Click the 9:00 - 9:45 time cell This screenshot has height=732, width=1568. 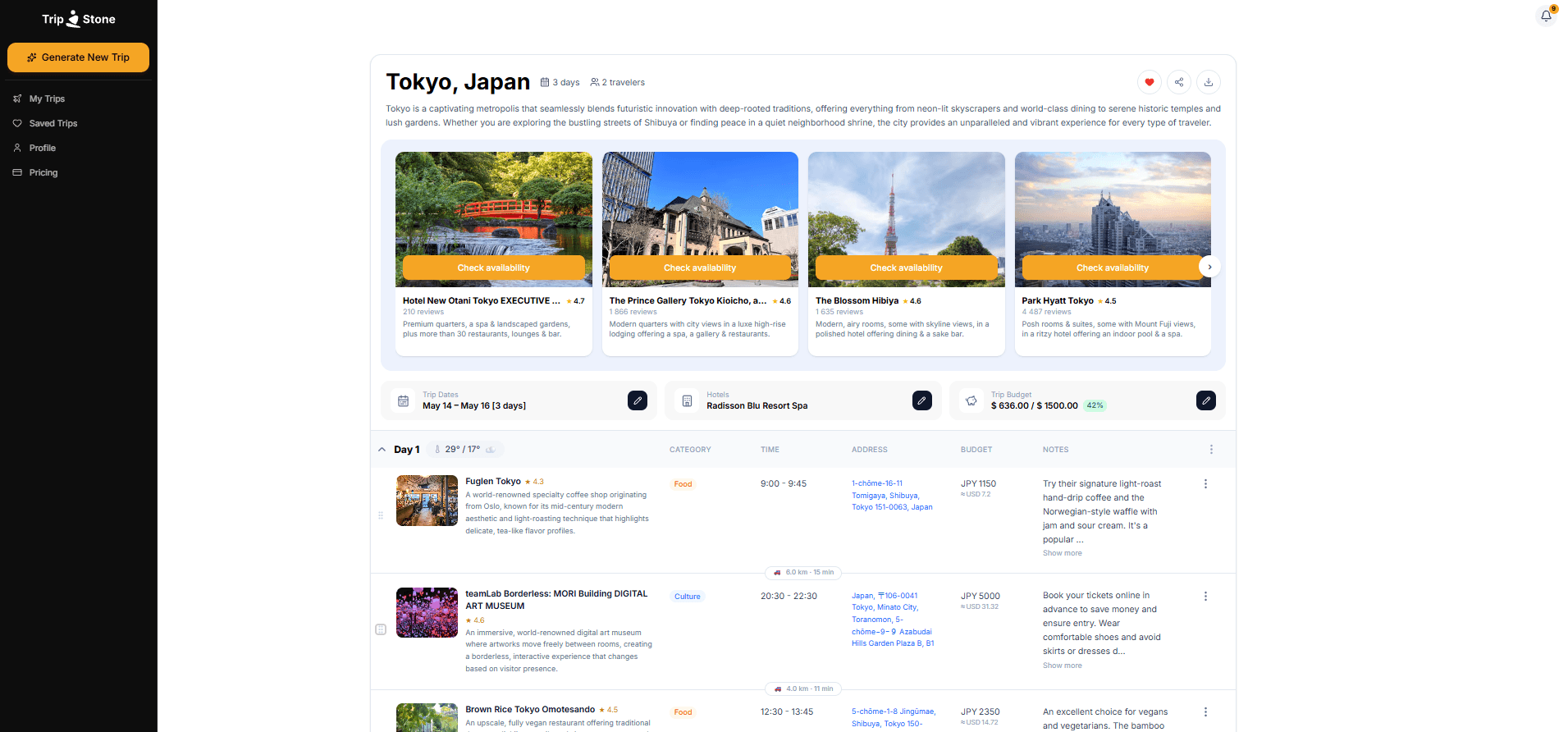click(x=784, y=484)
